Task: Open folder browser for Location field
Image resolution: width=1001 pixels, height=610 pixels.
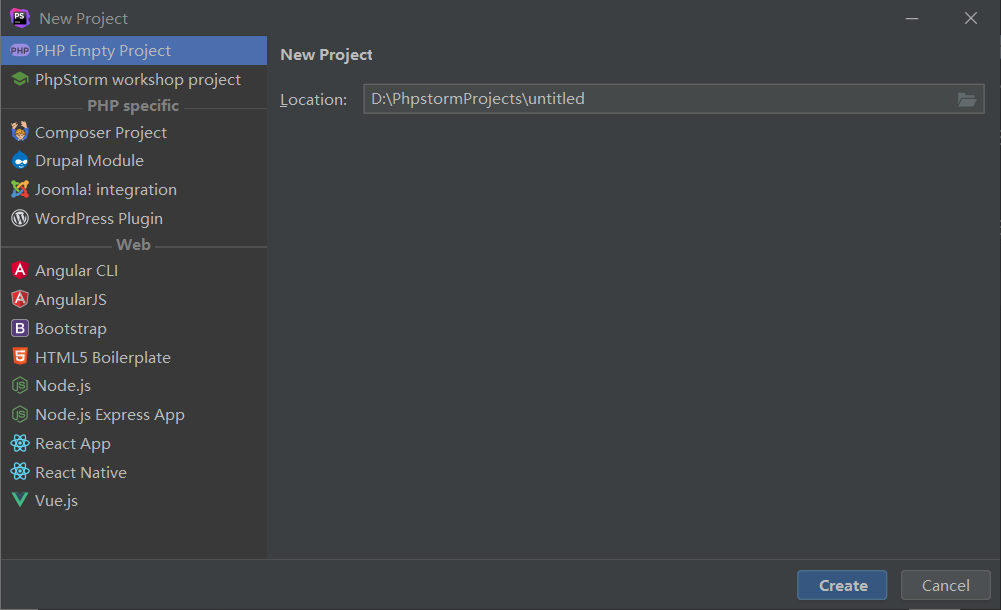Action: (x=967, y=100)
